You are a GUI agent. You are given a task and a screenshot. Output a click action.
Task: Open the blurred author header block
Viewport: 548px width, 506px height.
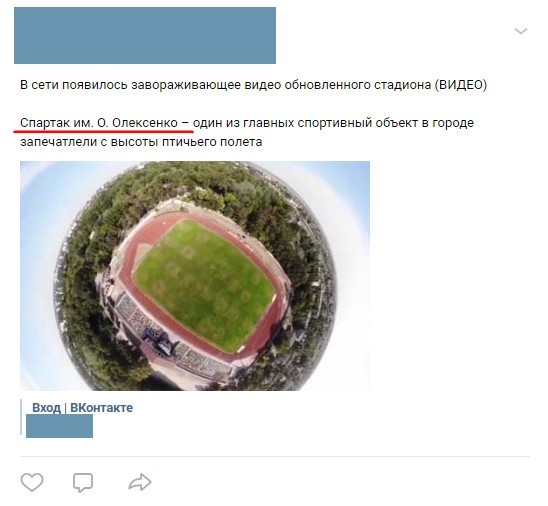[x=145, y=35]
